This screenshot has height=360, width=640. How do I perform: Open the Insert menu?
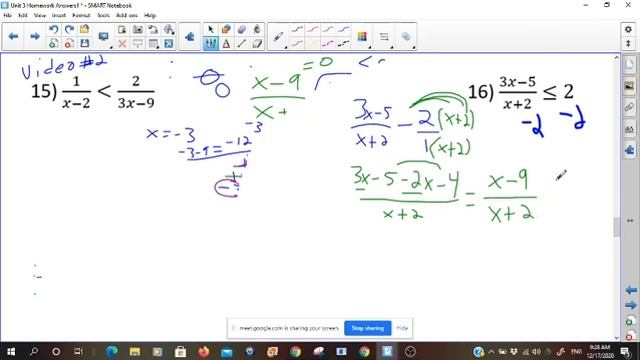tap(59, 16)
